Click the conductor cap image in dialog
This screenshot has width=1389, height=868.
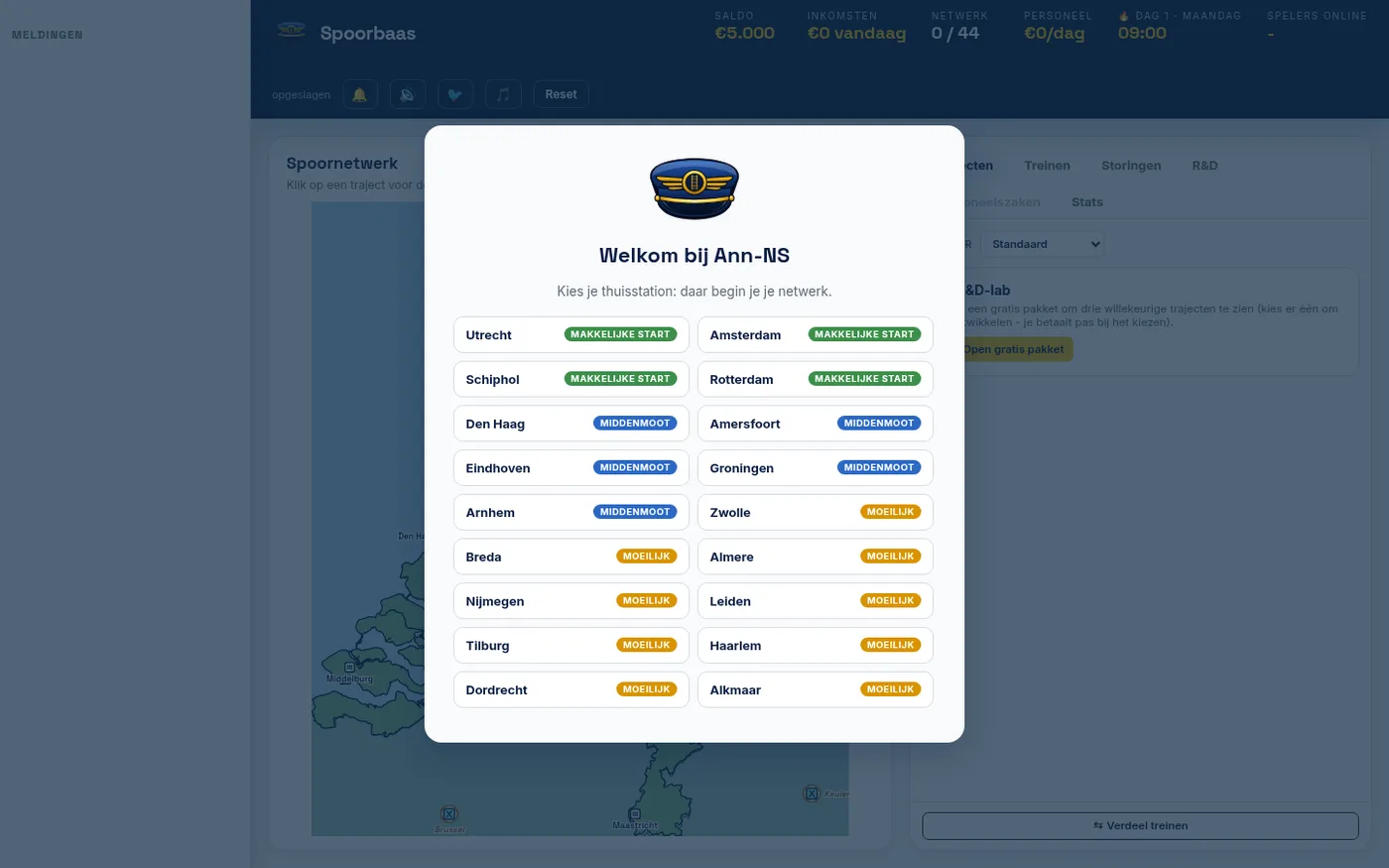[694, 188]
